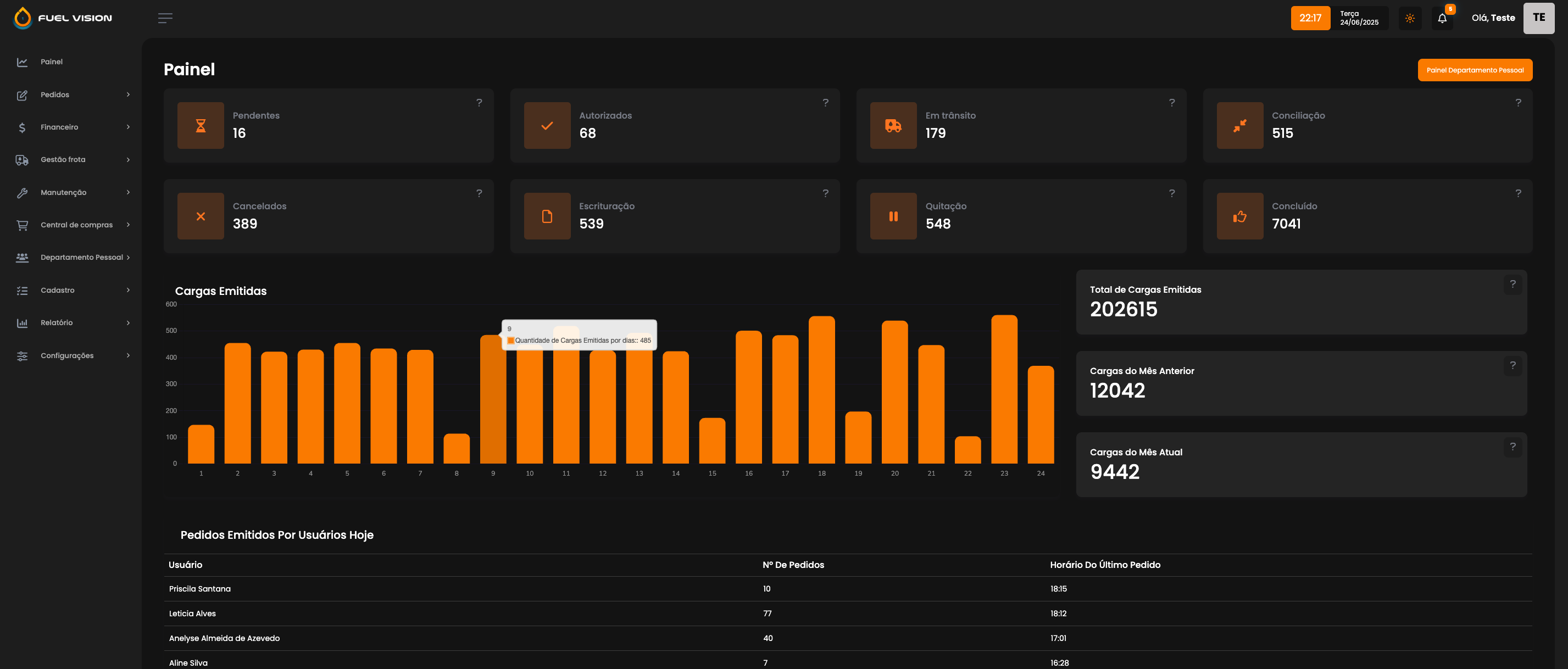This screenshot has height=669, width=1568.
Task: Click the Em trânsito truck icon
Action: click(x=893, y=125)
